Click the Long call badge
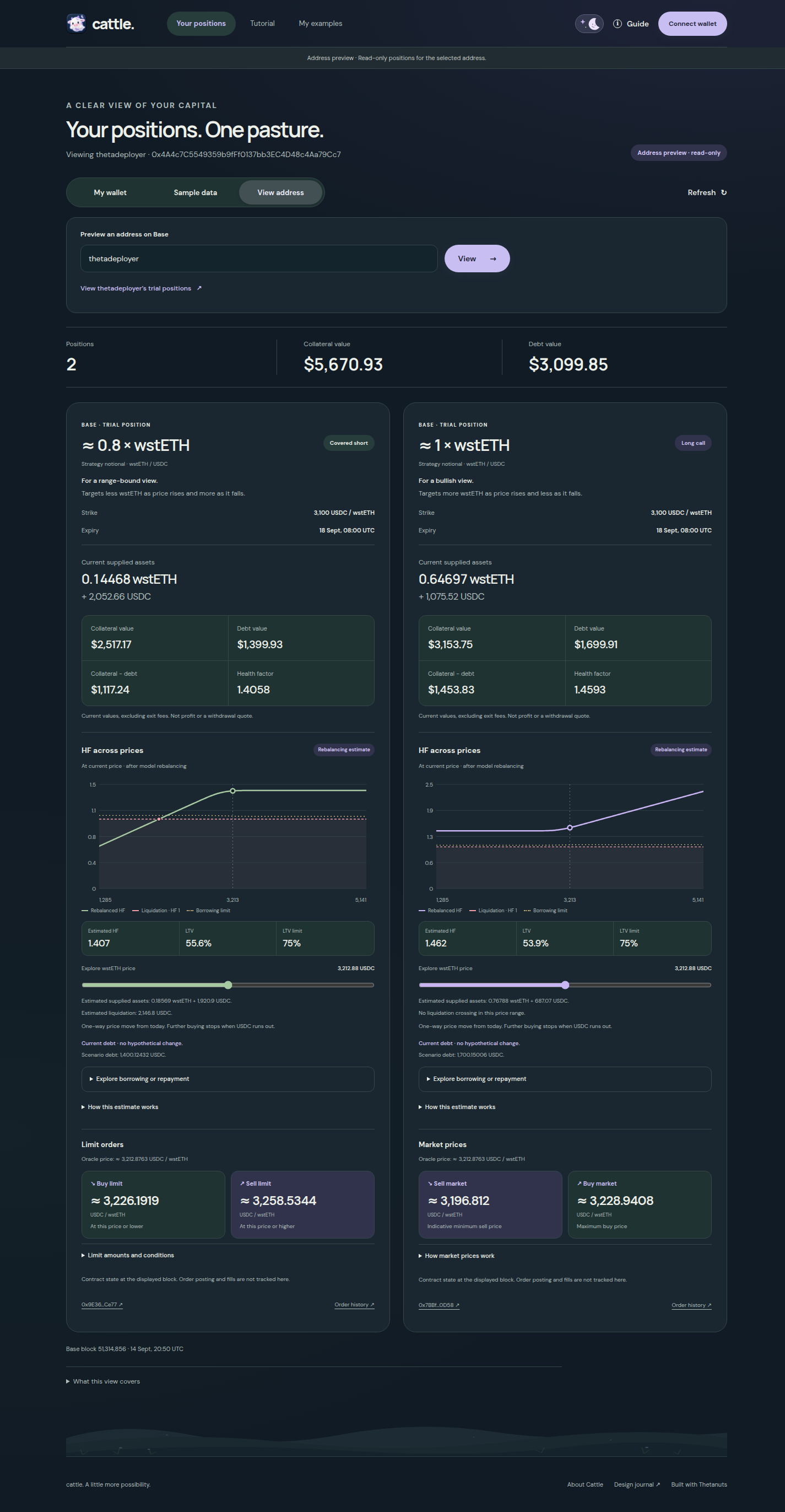 point(693,443)
